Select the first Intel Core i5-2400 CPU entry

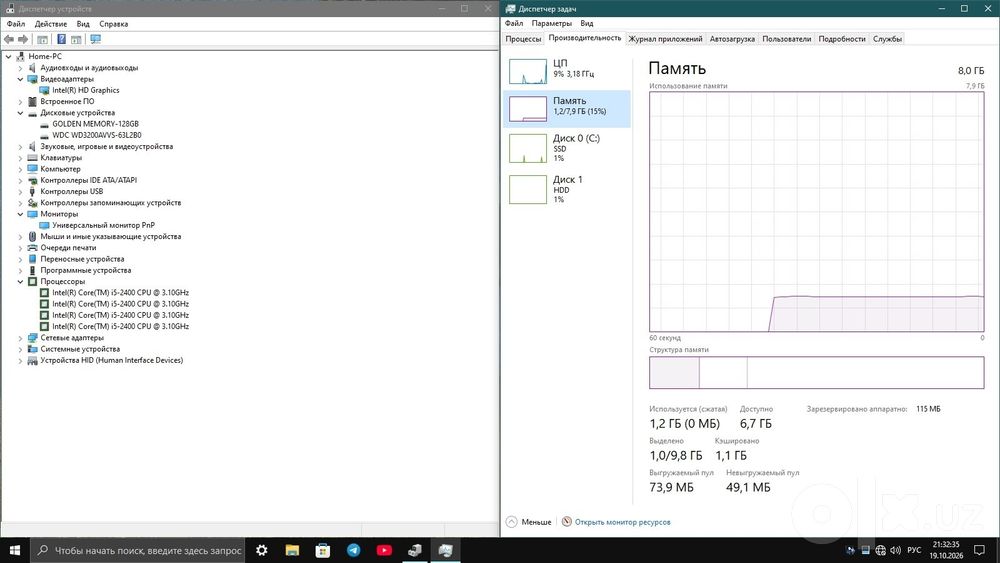point(121,293)
